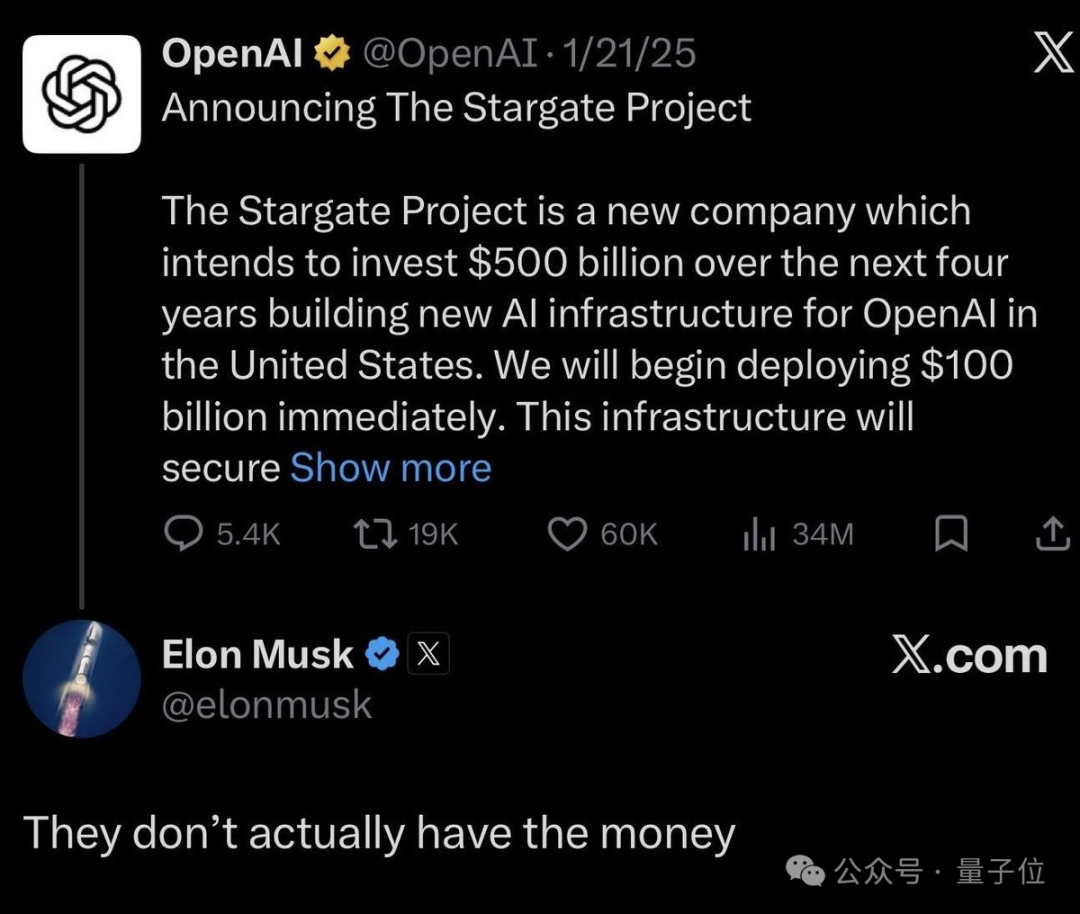Select the X affiliate badge beside Elon Musk
Viewport: 1080px width, 914px height.
pos(428,654)
